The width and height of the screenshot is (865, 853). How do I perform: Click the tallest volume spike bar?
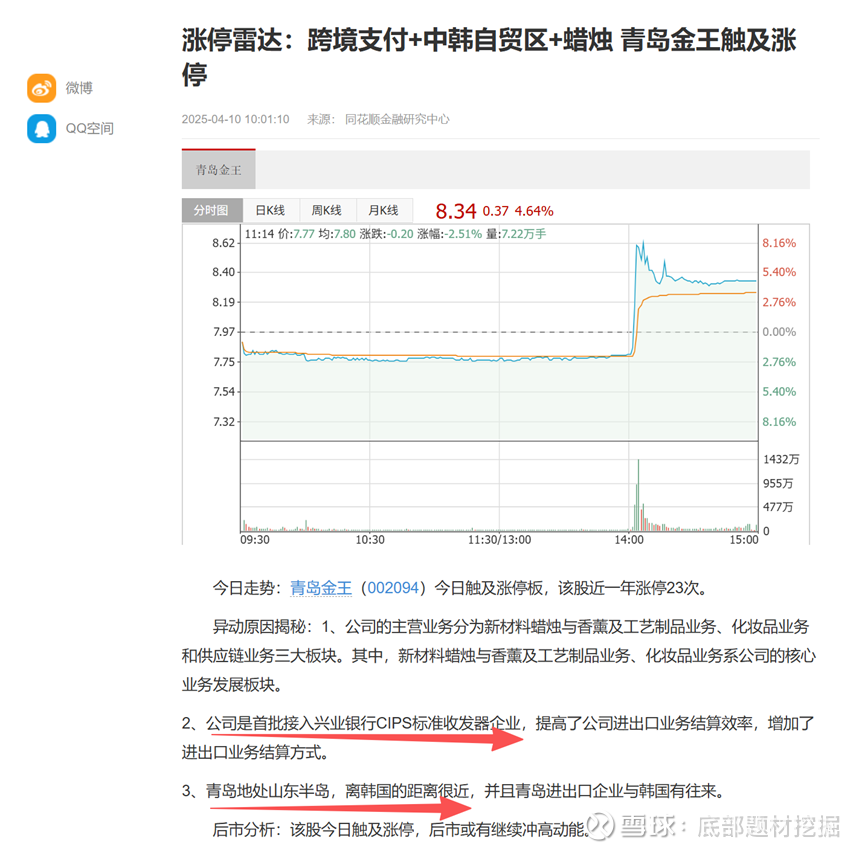pos(638,495)
